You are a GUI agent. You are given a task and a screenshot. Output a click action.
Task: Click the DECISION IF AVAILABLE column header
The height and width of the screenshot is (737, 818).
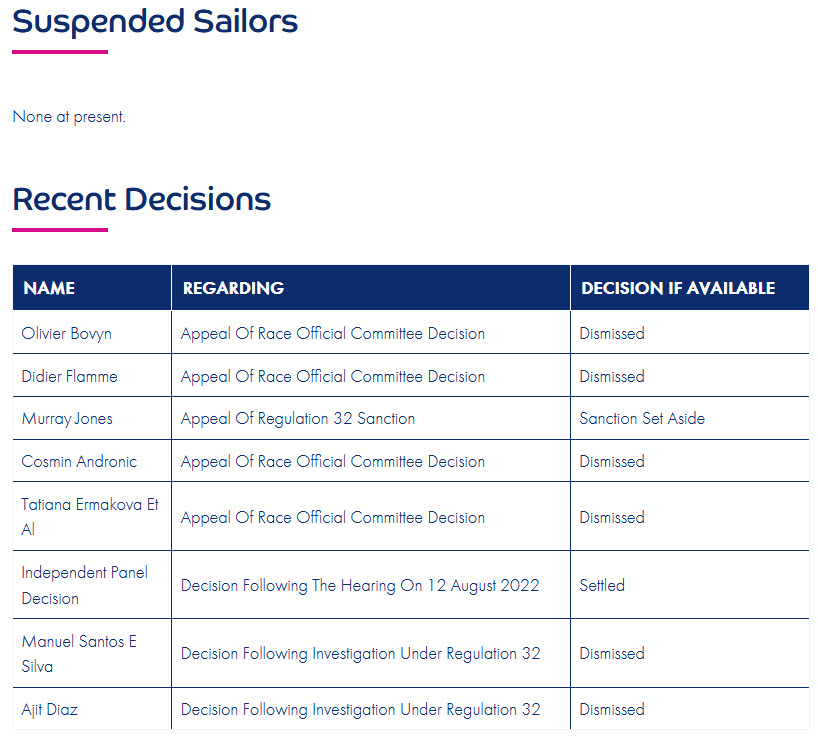[x=678, y=288]
